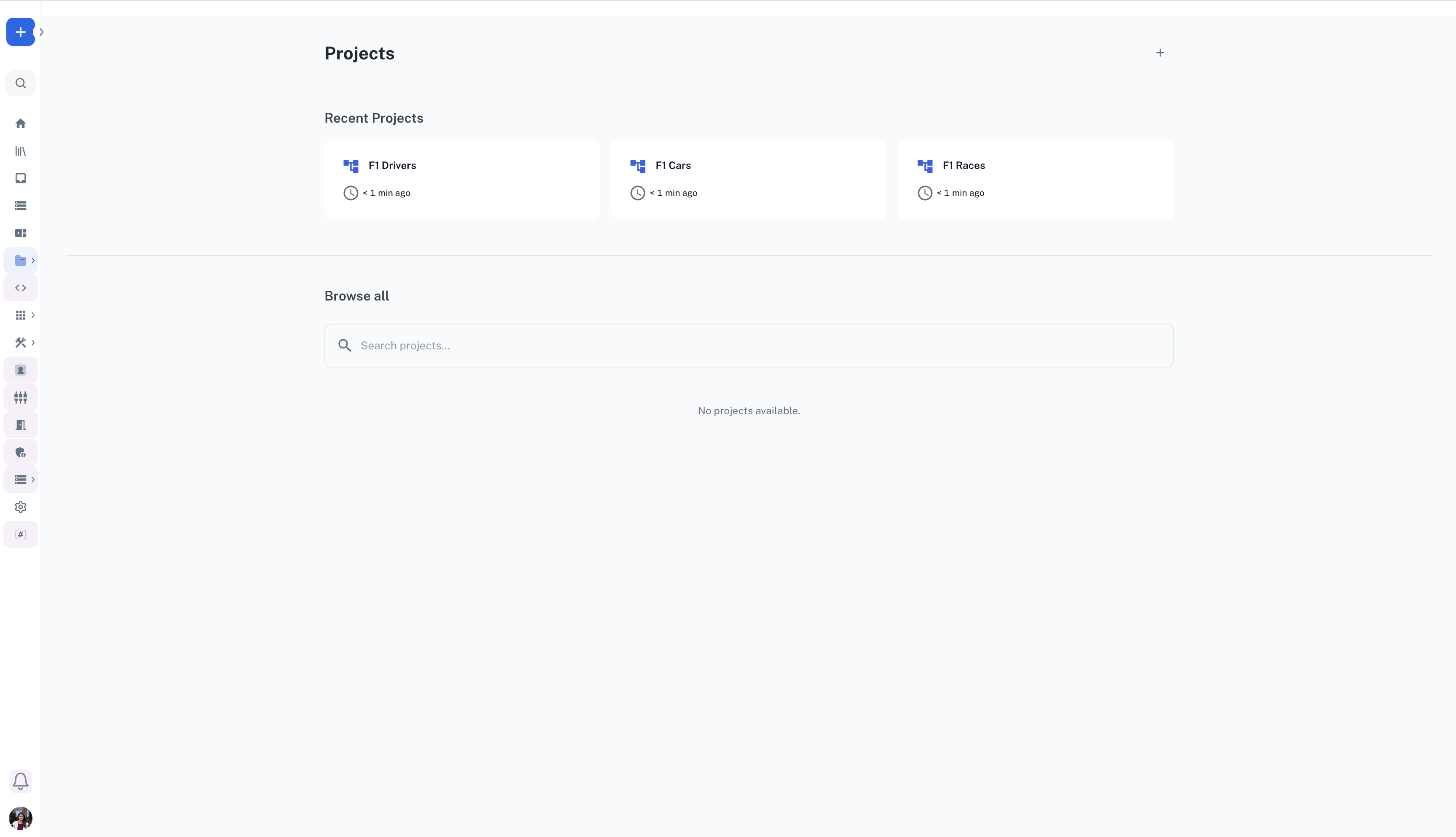Expand the projects folder chevron

(x=33, y=260)
